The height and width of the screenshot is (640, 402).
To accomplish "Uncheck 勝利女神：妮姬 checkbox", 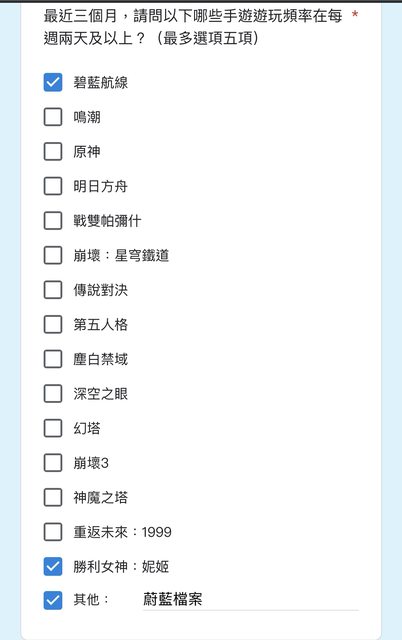I will (x=53, y=567).
